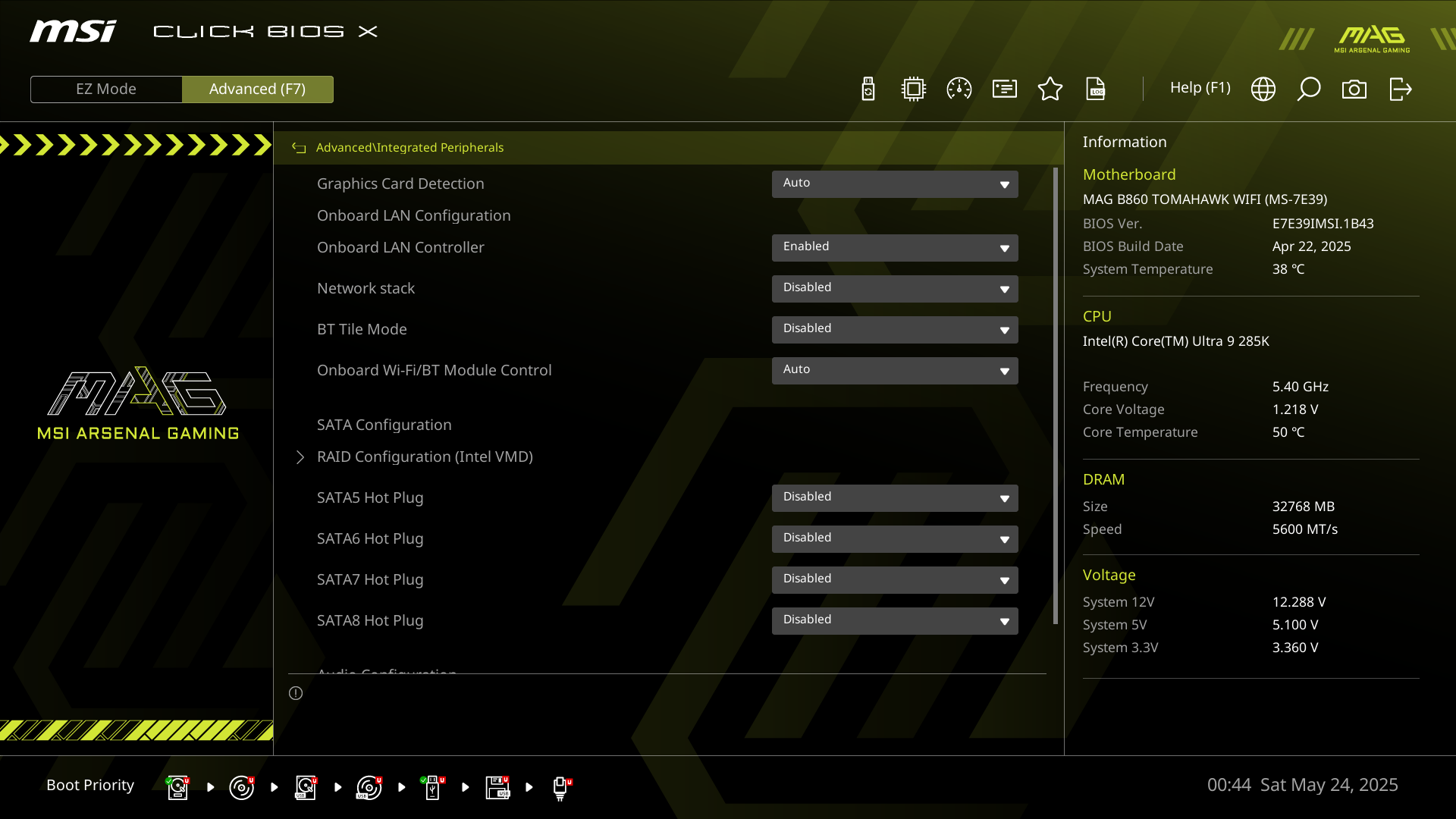Switch to the EZ Mode tab
Image resolution: width=1456 pixels, height=819 pixels.
coord(106,89)
